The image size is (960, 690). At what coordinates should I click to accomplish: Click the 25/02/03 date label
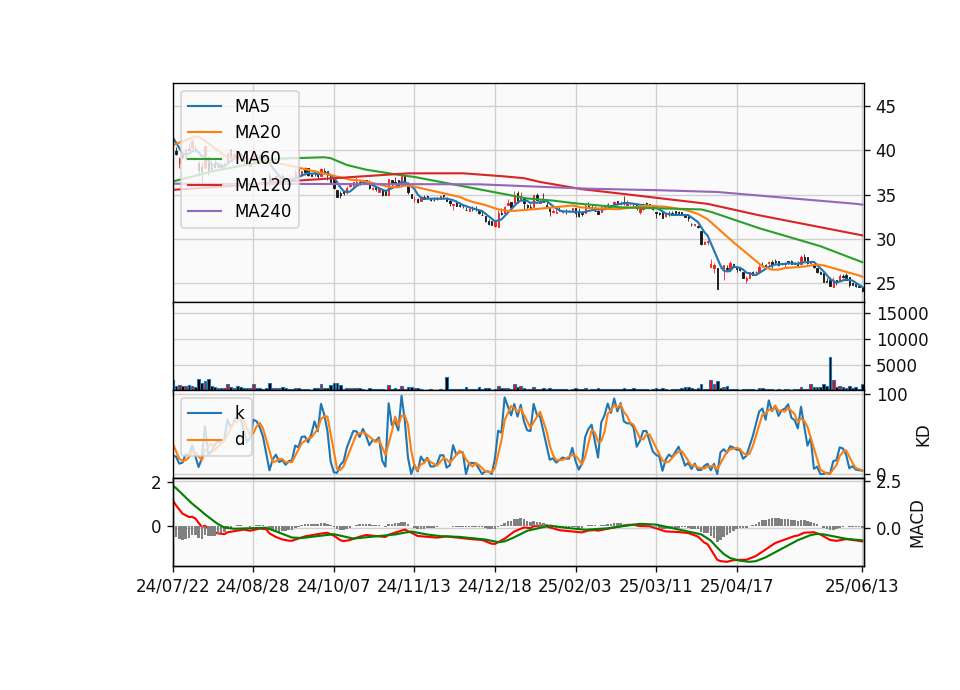575,586
